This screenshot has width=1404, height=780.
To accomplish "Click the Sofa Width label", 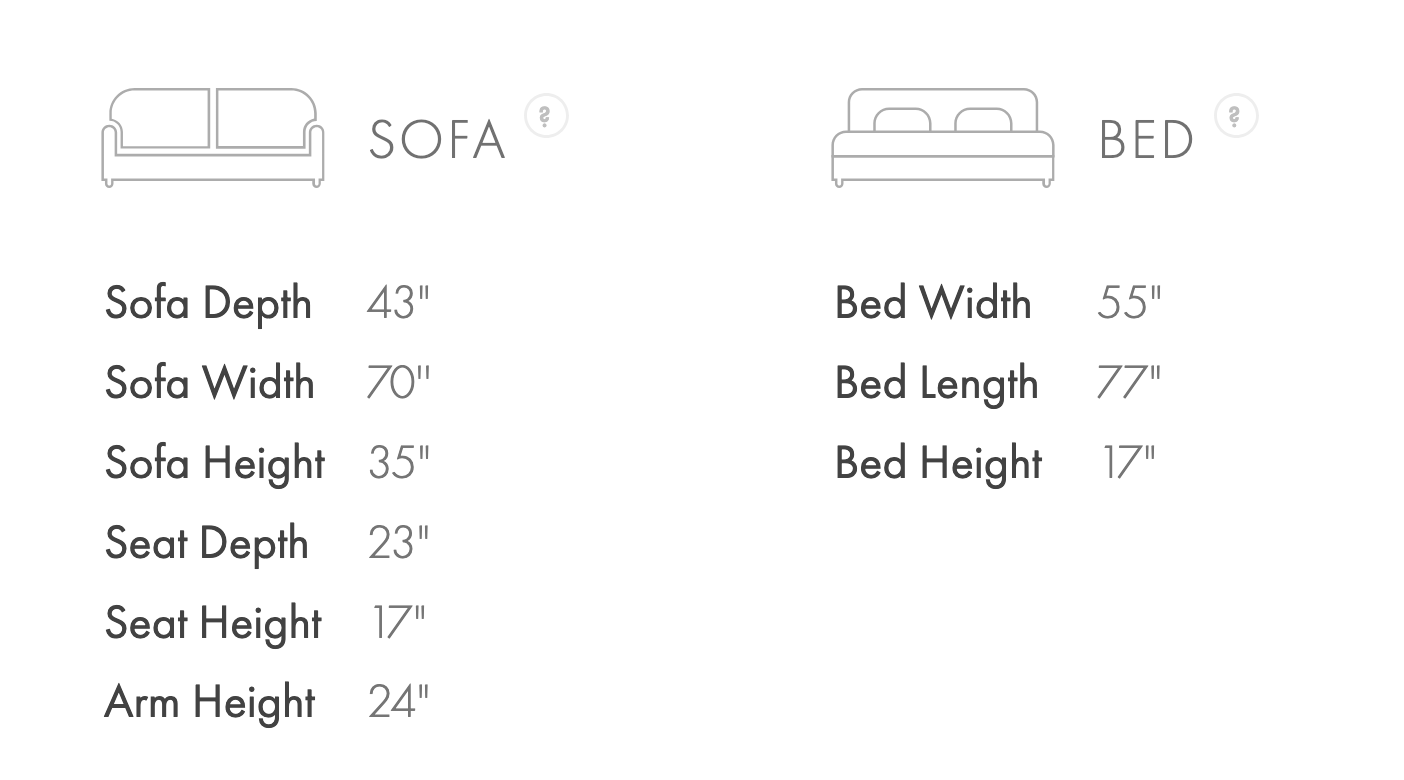I will 209,383.
